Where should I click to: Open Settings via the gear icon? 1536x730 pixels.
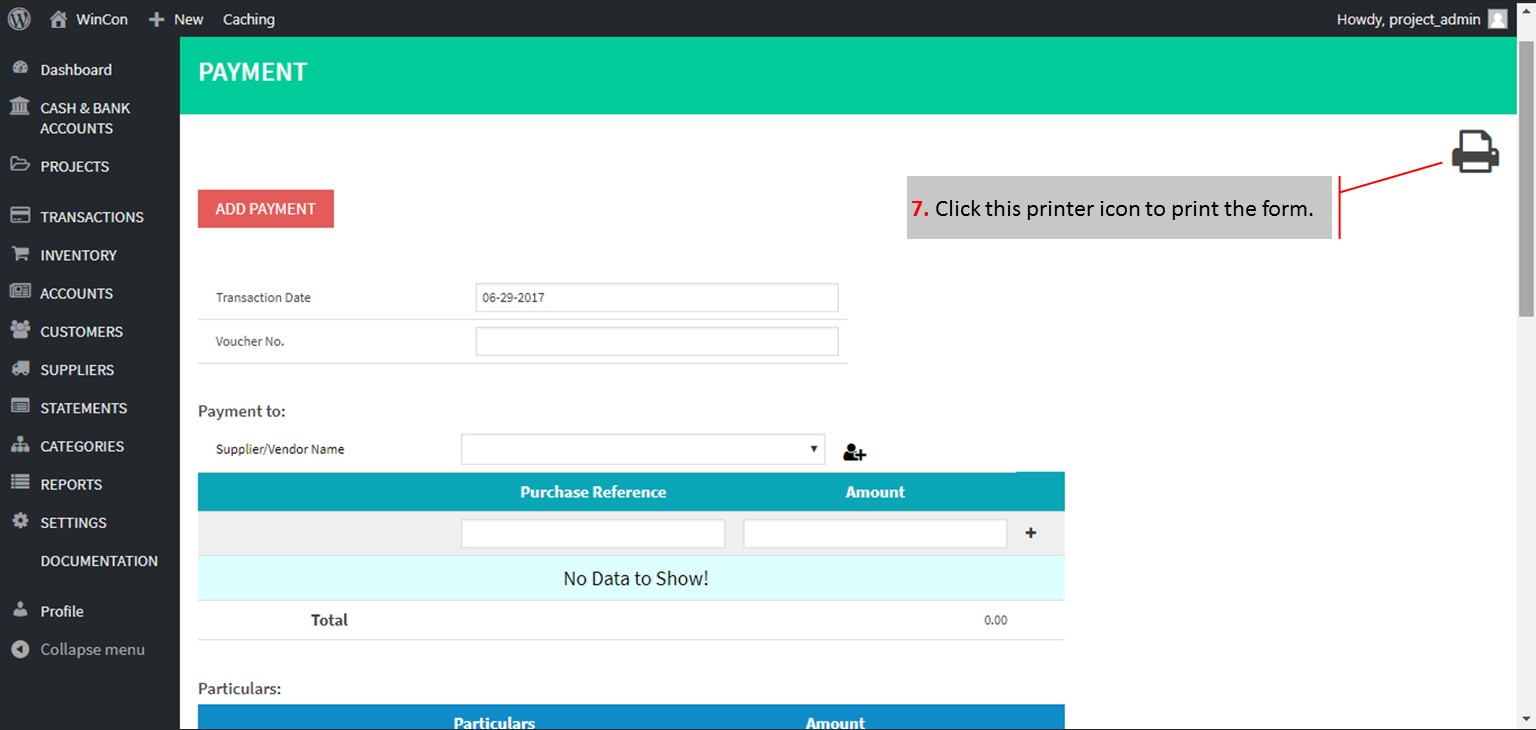(20, 522)
